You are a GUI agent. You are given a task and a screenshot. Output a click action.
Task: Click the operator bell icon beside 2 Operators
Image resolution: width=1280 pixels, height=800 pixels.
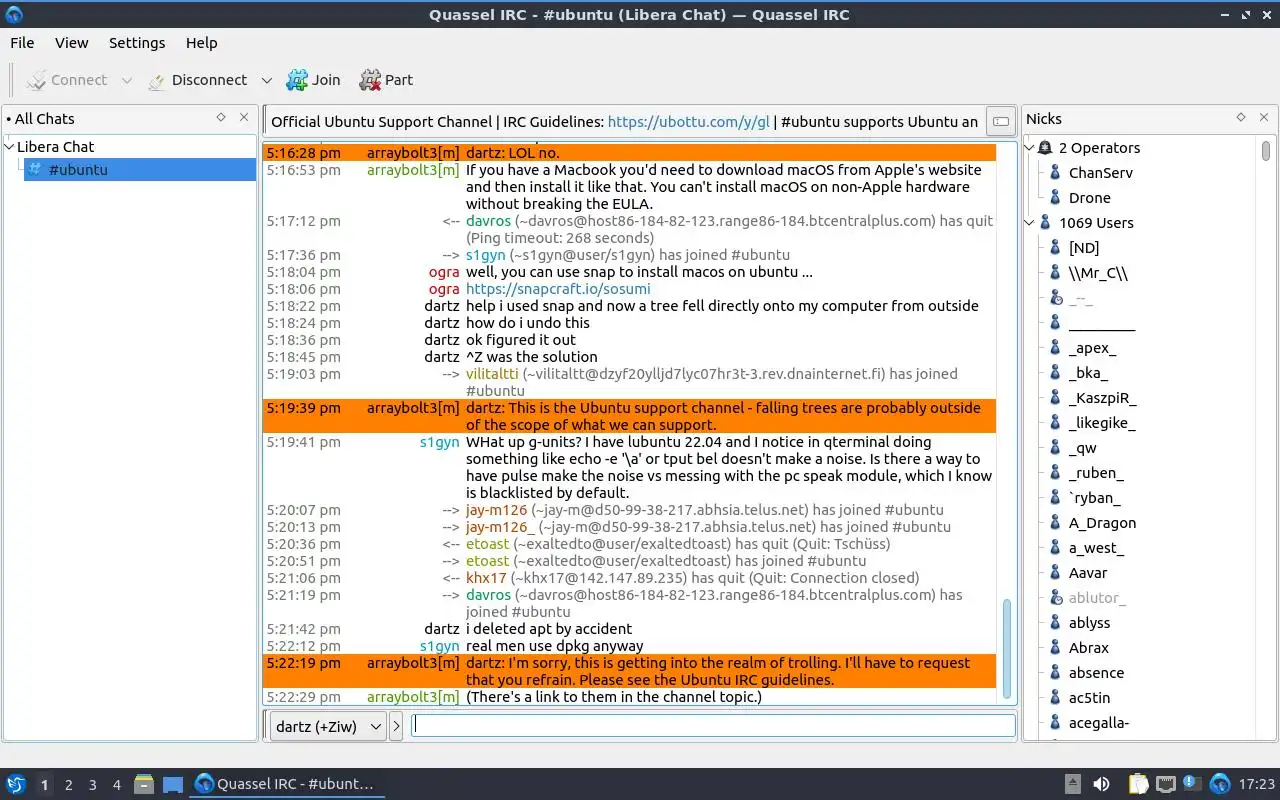point(1045,148)
